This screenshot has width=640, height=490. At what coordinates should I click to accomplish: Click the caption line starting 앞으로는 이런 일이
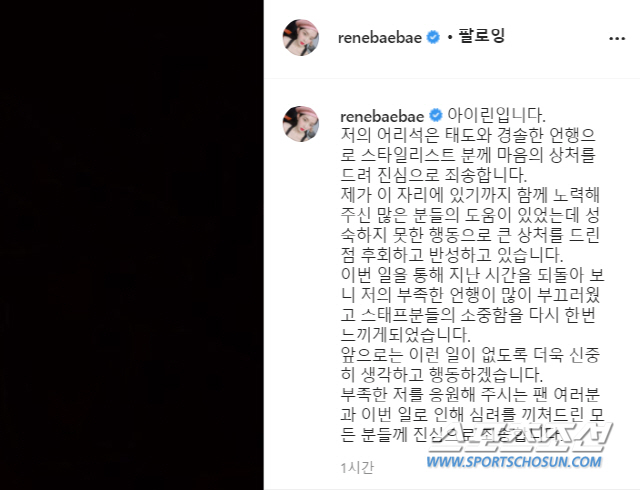coord(470,355)
